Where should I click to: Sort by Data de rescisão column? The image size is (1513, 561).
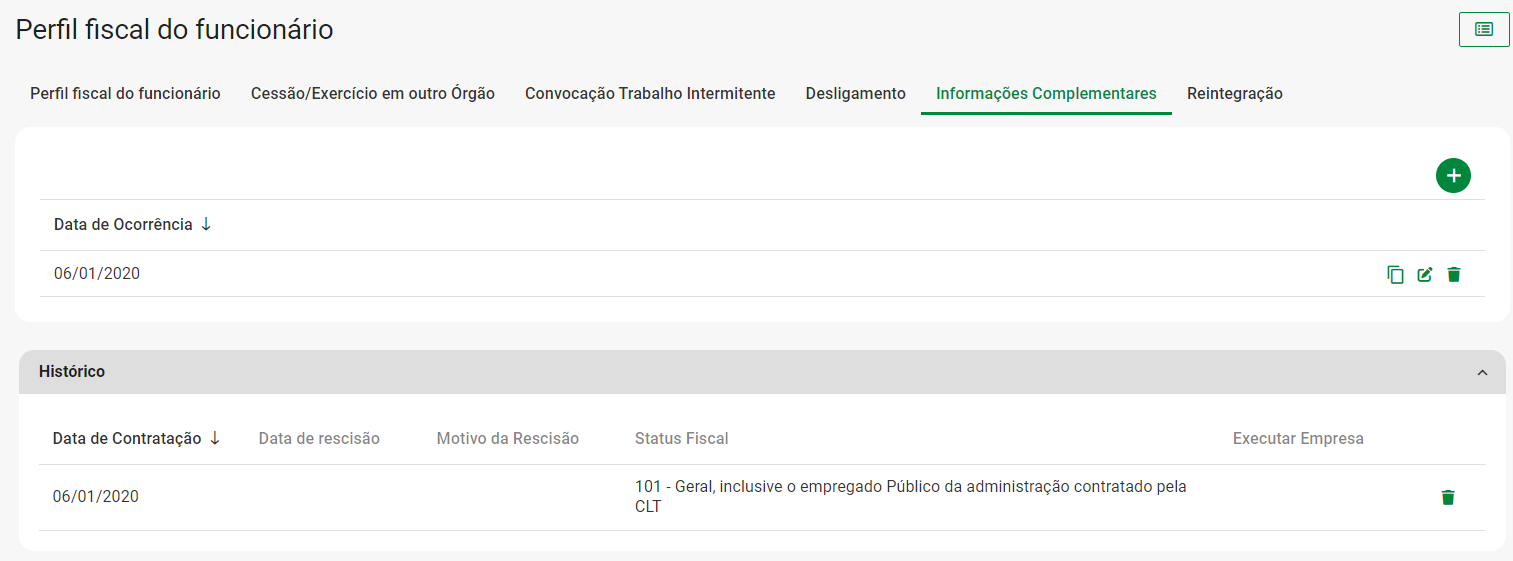tap(319, 438)
